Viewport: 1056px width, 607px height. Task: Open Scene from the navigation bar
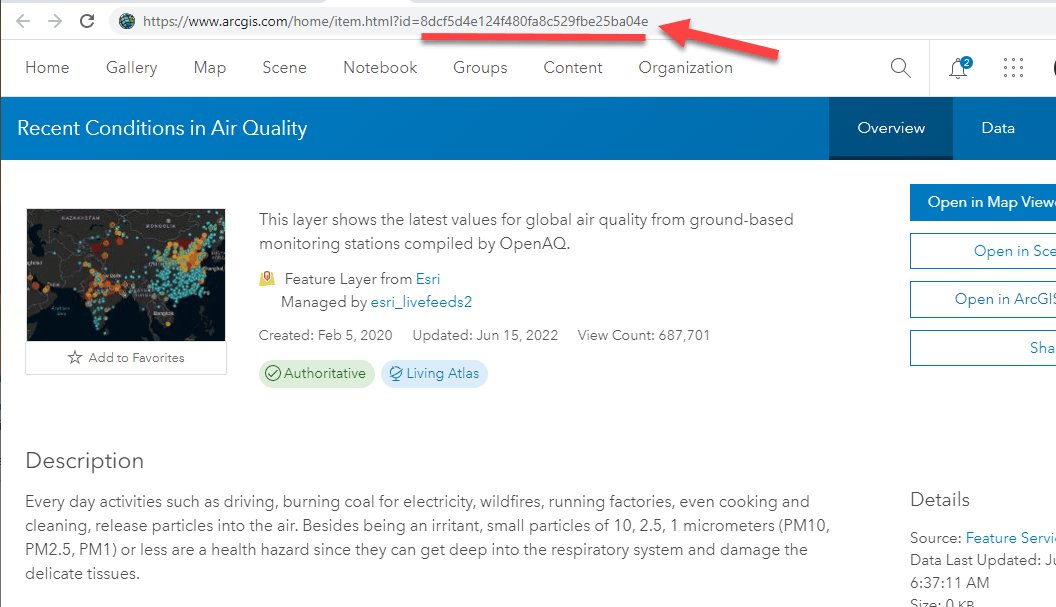point(284,67)
